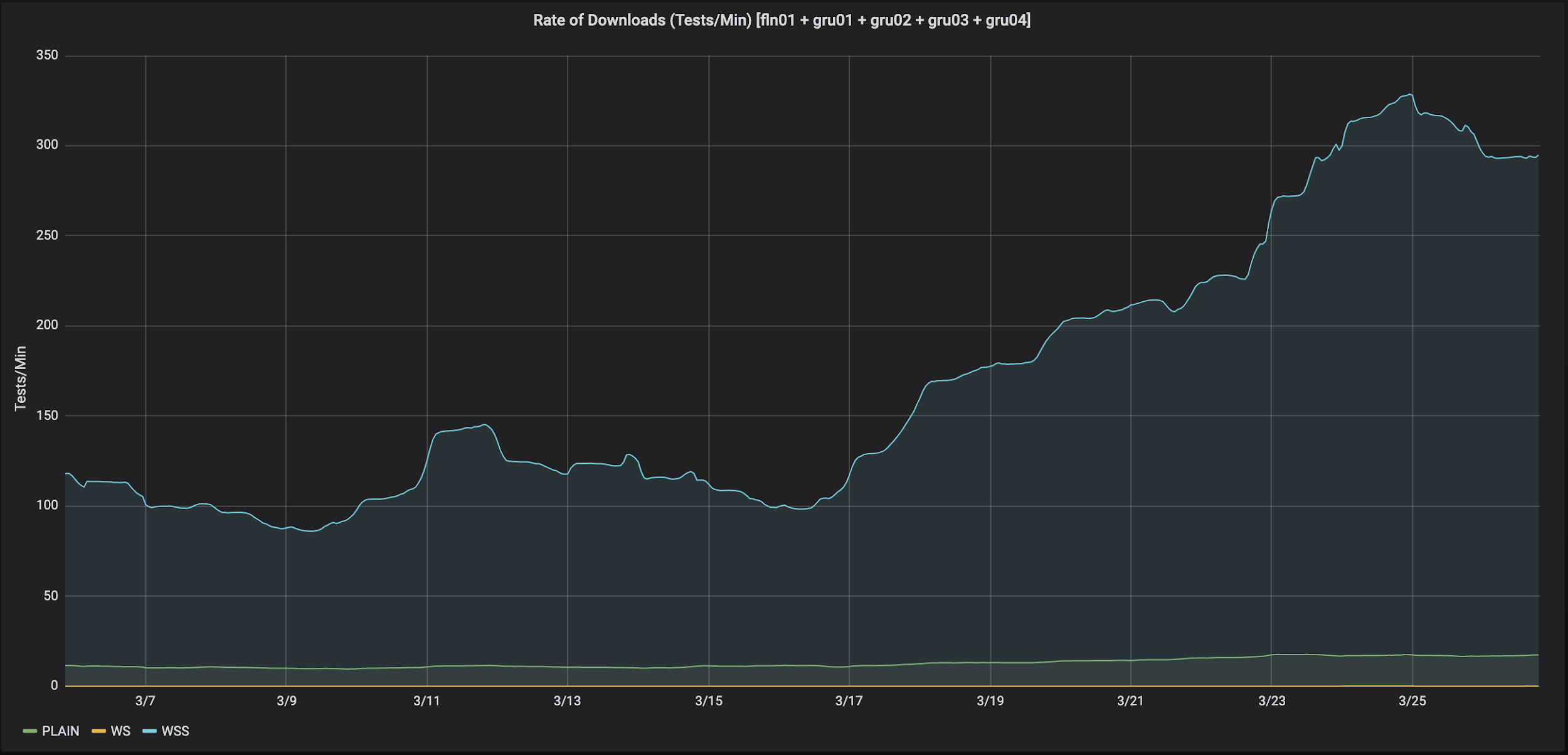Screen dimensions: 1568x755
Task: Click the 300 y-axis value
Action: 47,145
